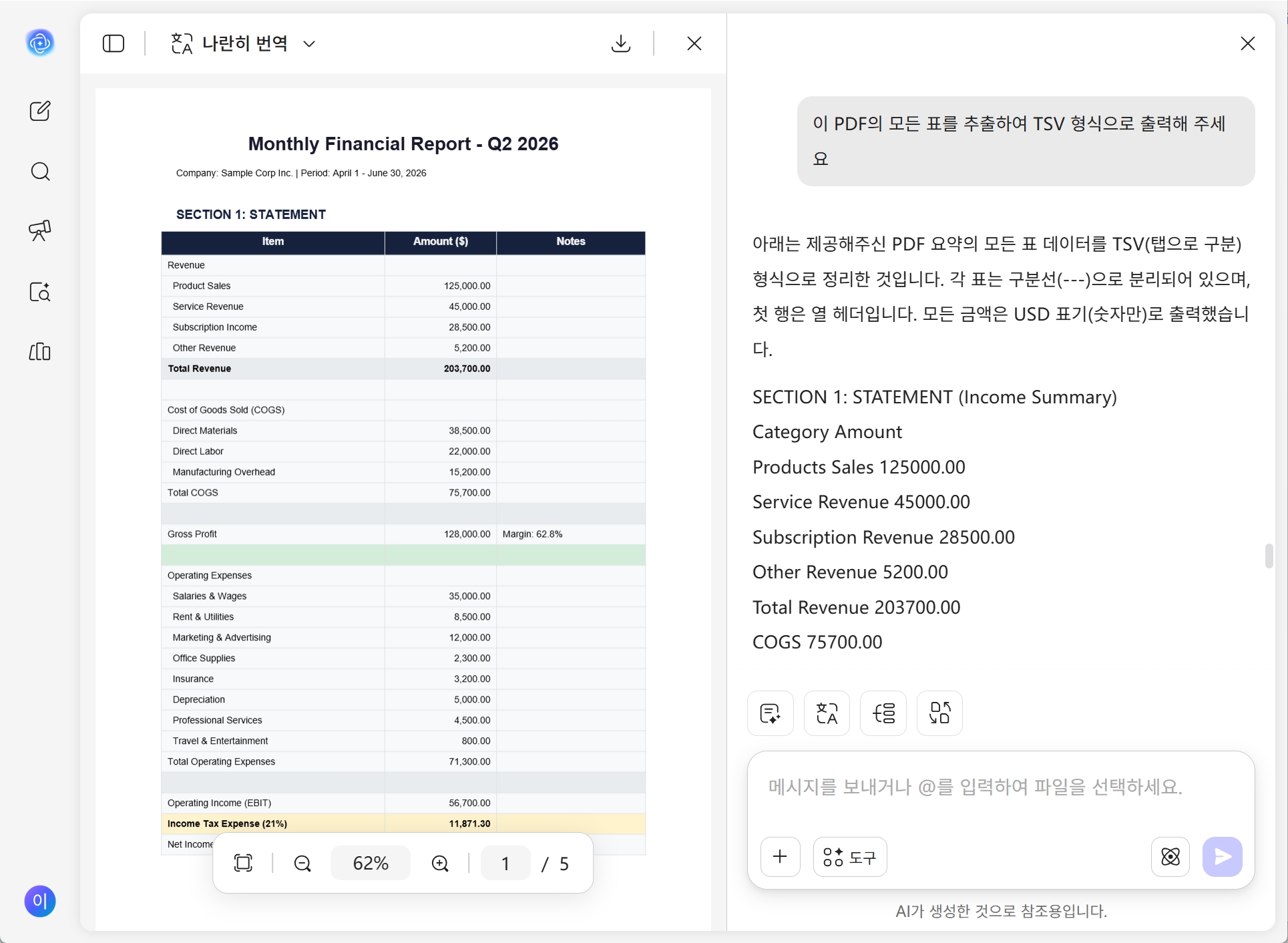Click the SECTION 1: STATEMENT heading
The width and height of the screenshot is (1288, 943).
pyautogui.click(x=251, y=214)
